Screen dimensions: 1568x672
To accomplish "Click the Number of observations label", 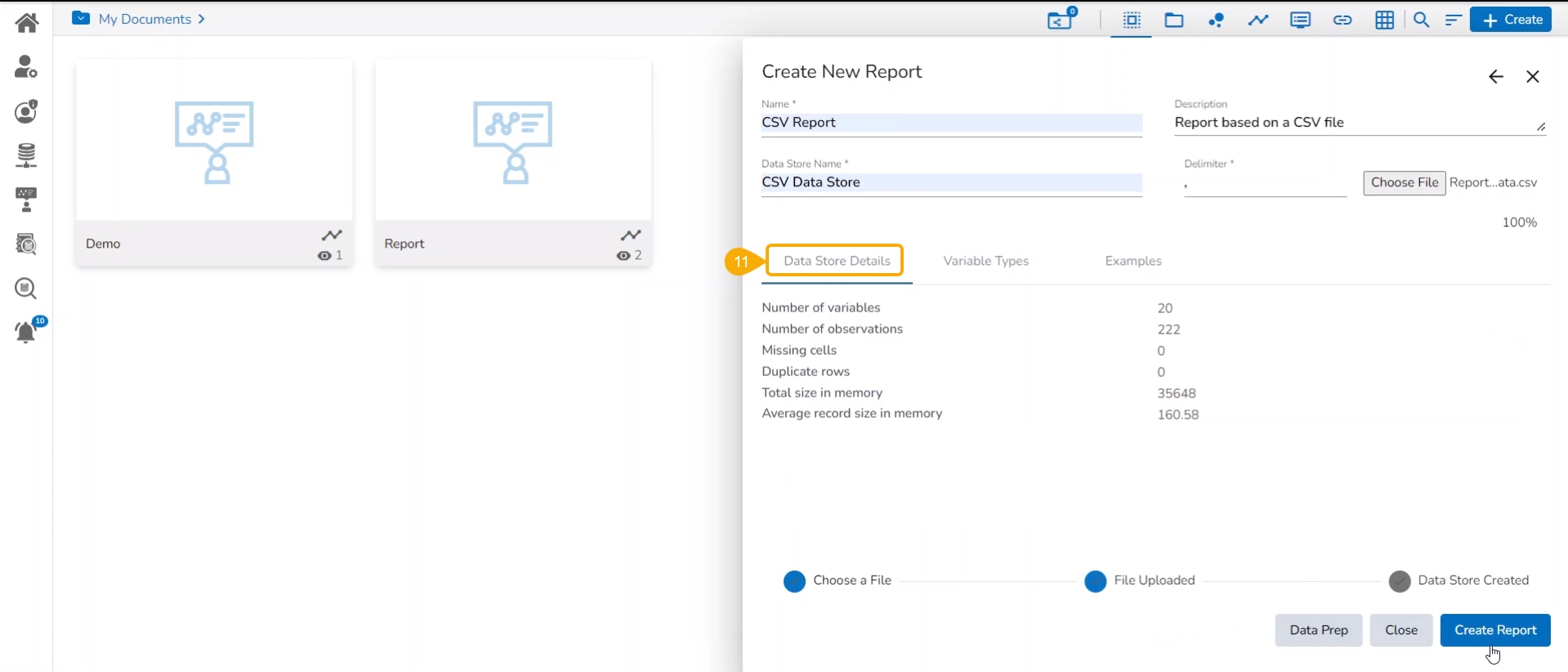I will pyautogui.click(x=833, y=329).
